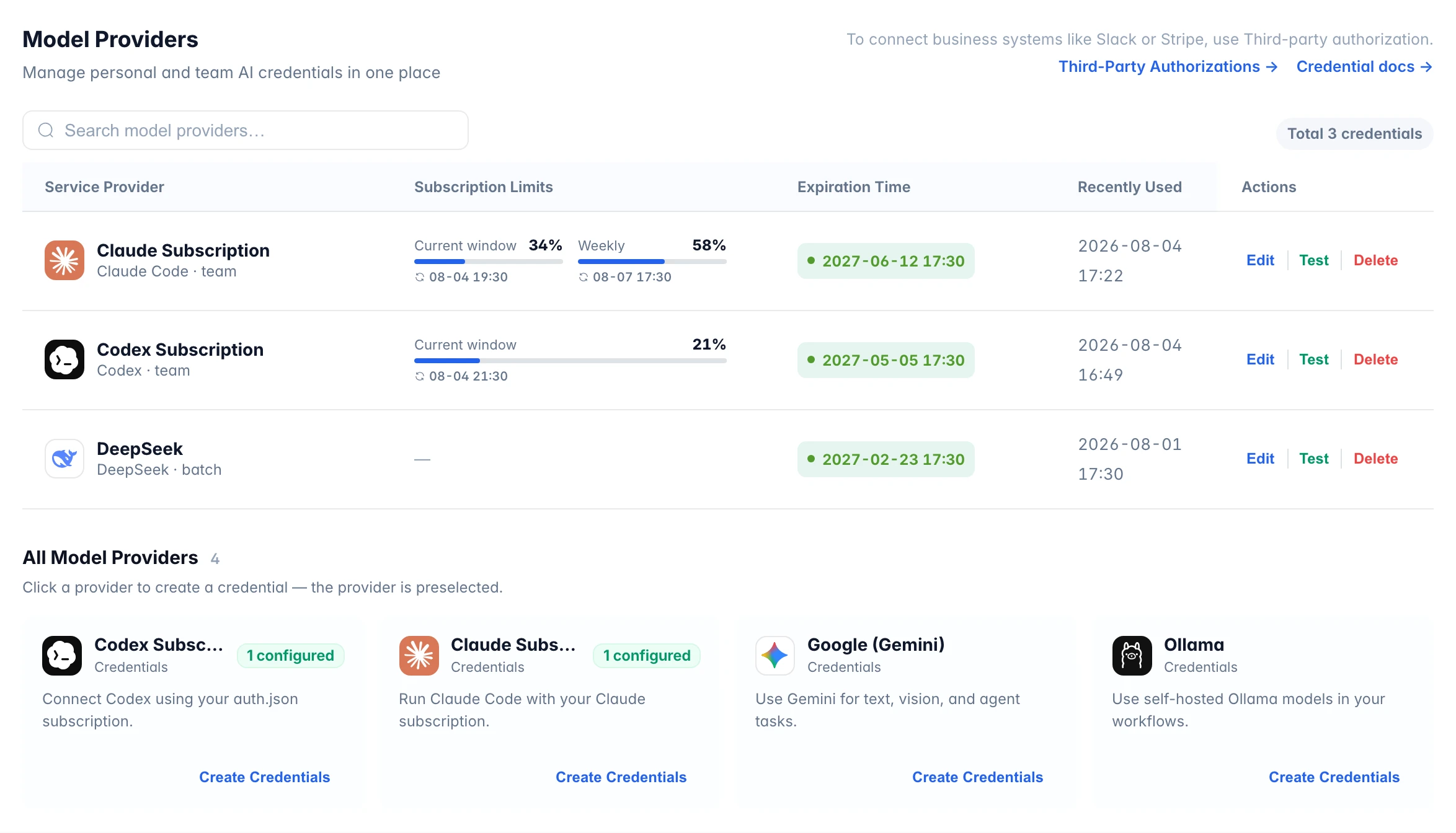Click Claude current window 34% progress bar
Screen dimensions: 1456x833
489,262
